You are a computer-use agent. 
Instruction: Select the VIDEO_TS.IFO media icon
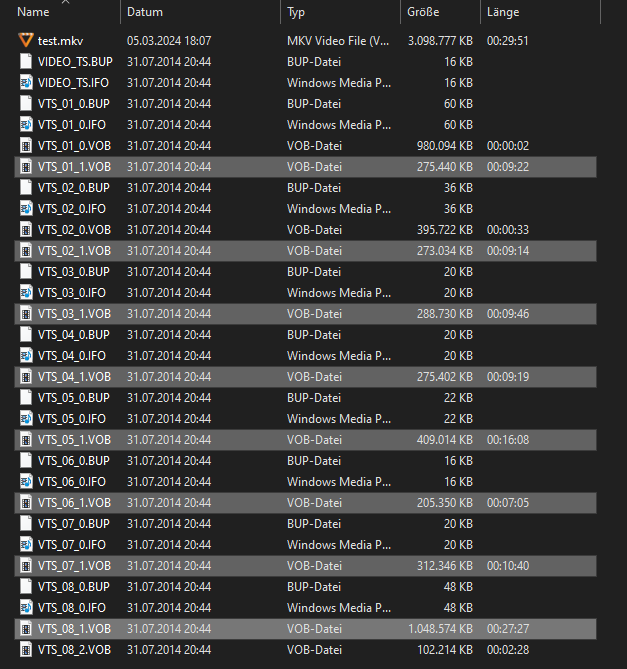tap(26, 83)
